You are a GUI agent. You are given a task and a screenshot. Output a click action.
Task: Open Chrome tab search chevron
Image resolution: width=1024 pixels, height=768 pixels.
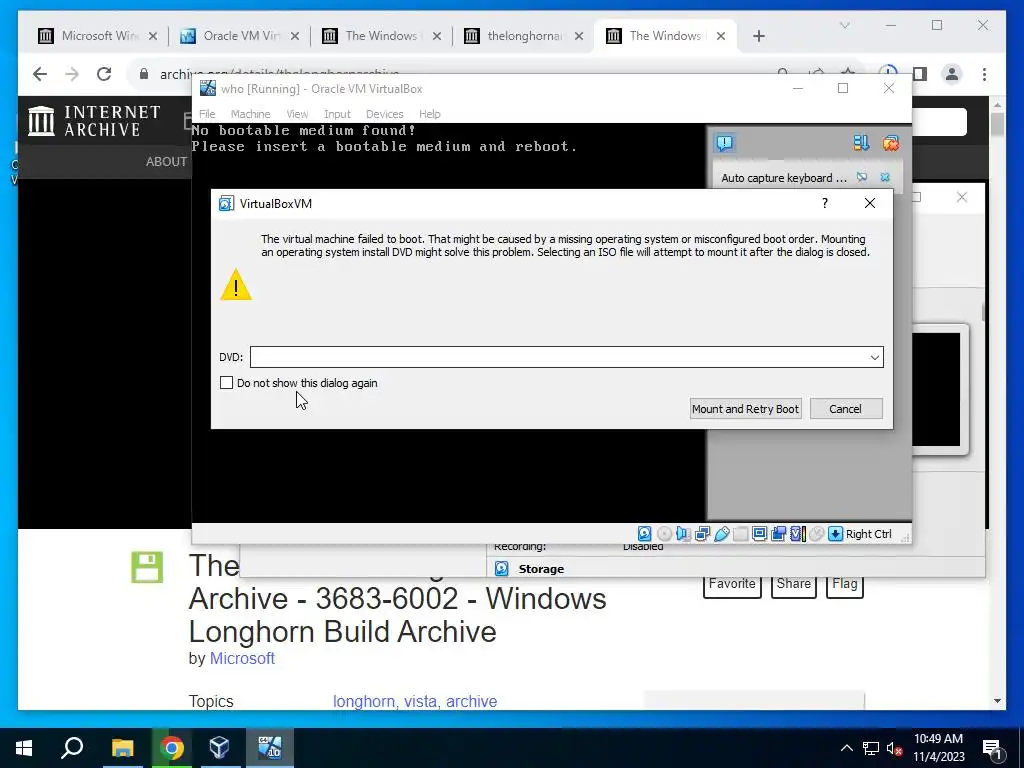(x=844, y=25)
